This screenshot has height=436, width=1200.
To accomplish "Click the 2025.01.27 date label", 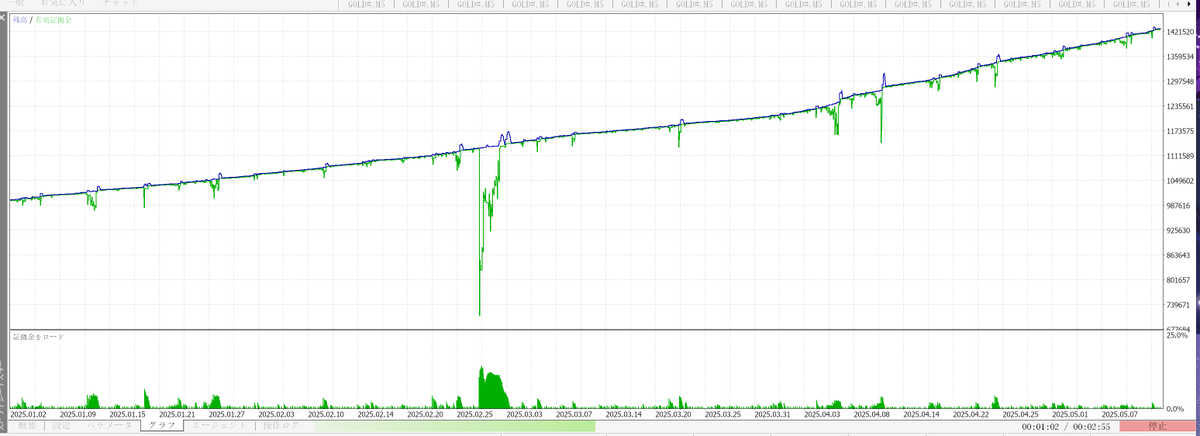I will (x=227, y=413).
